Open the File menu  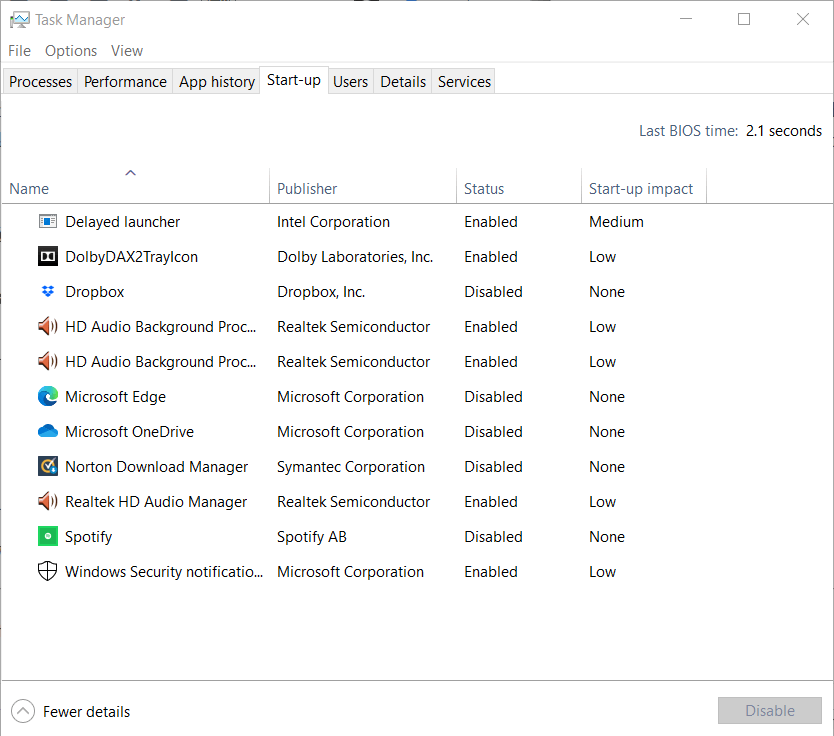coord(19,51)
